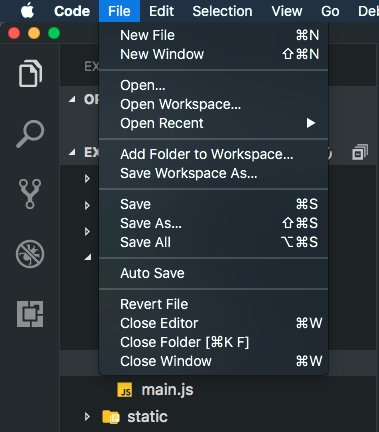Click the JS icon beside main.js
The height and width of the screenshot is (432, 379).
pos(125,390)
